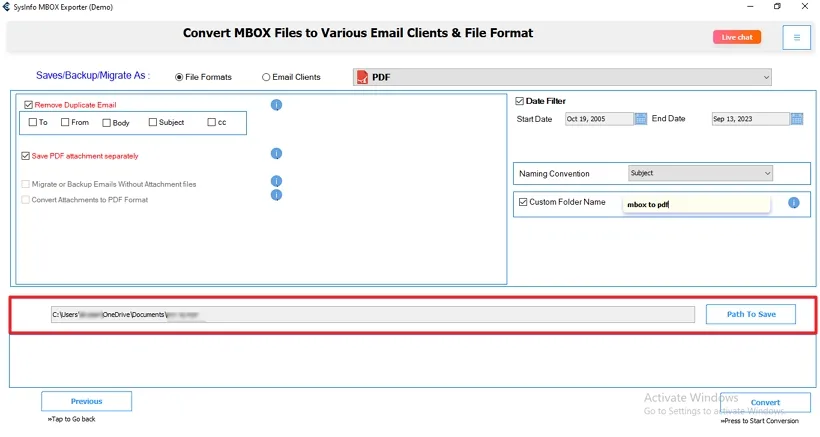Screen dimensions: 820x437
Task: Click '»Tap to Go back' hint text
Action: coord(71,419)
